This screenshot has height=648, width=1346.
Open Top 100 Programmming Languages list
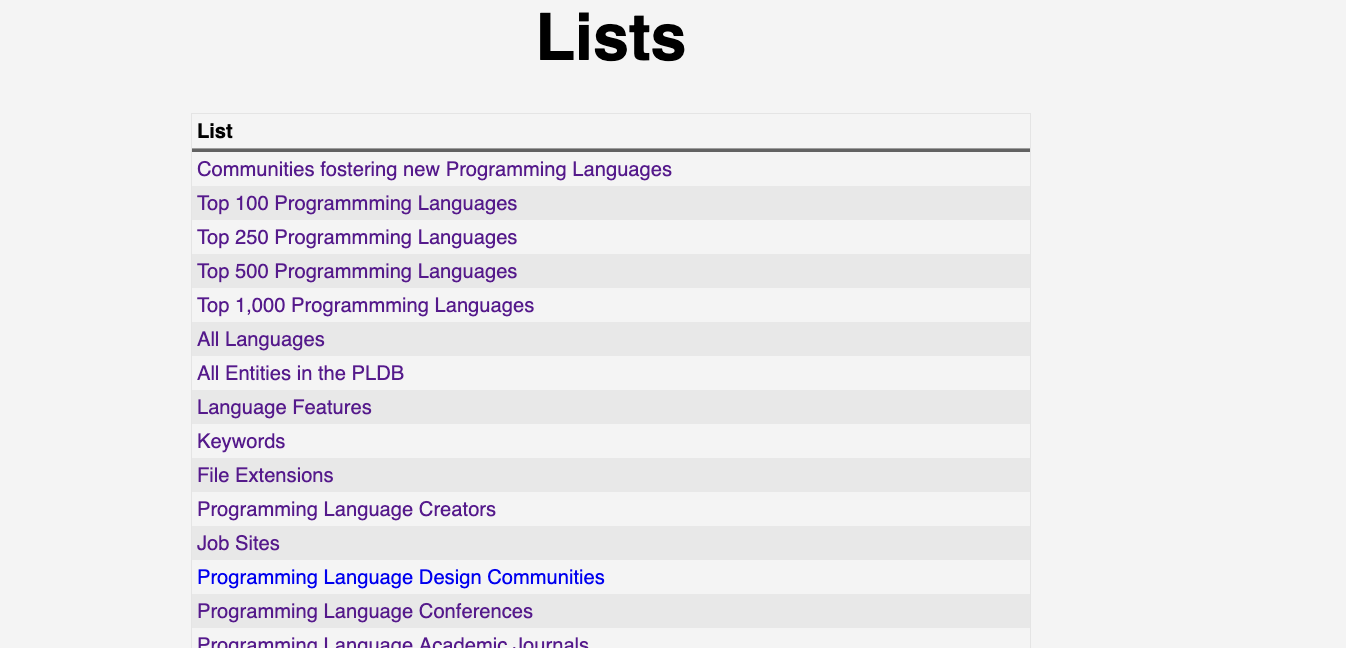pos(357,203)
